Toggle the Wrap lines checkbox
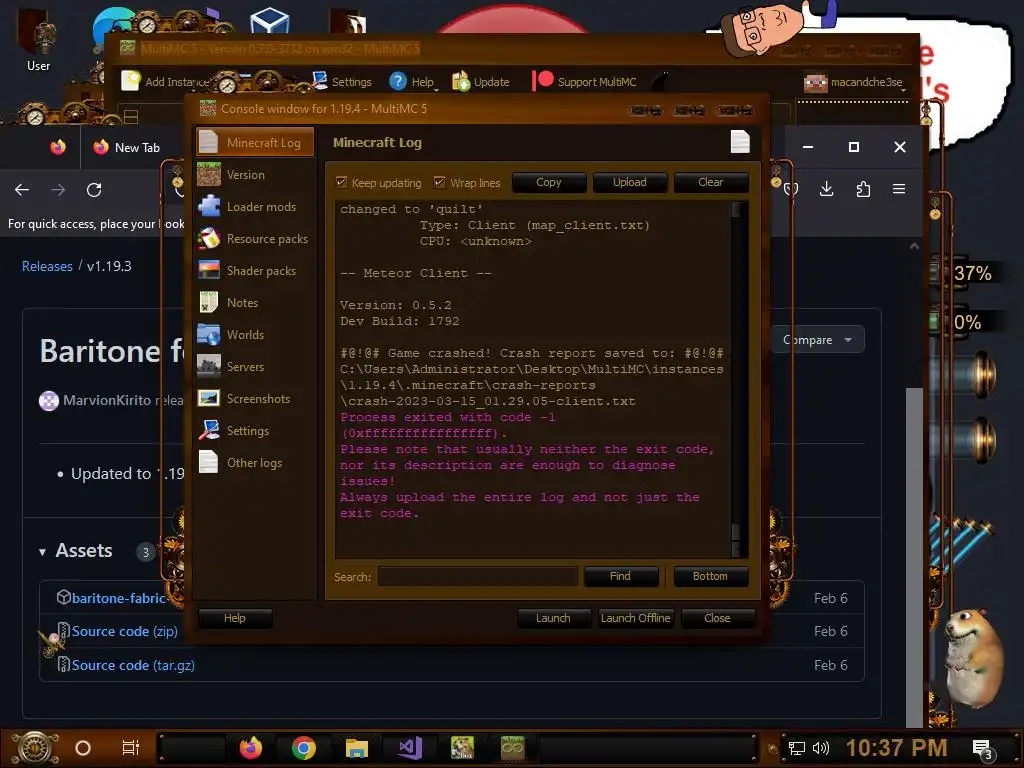This screenshot has width=1024, height=768. click(440, 182)
